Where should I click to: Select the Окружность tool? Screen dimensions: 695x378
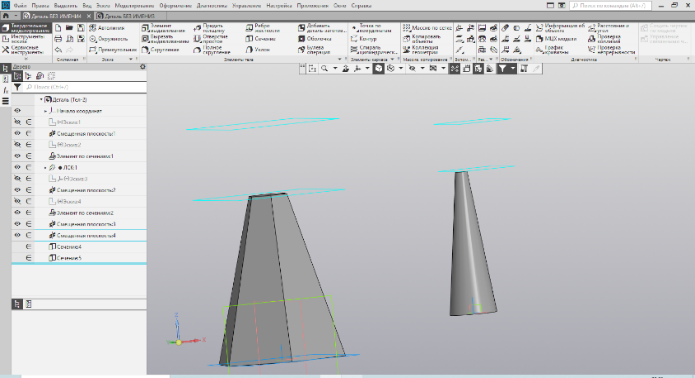(x=109, y=39)
